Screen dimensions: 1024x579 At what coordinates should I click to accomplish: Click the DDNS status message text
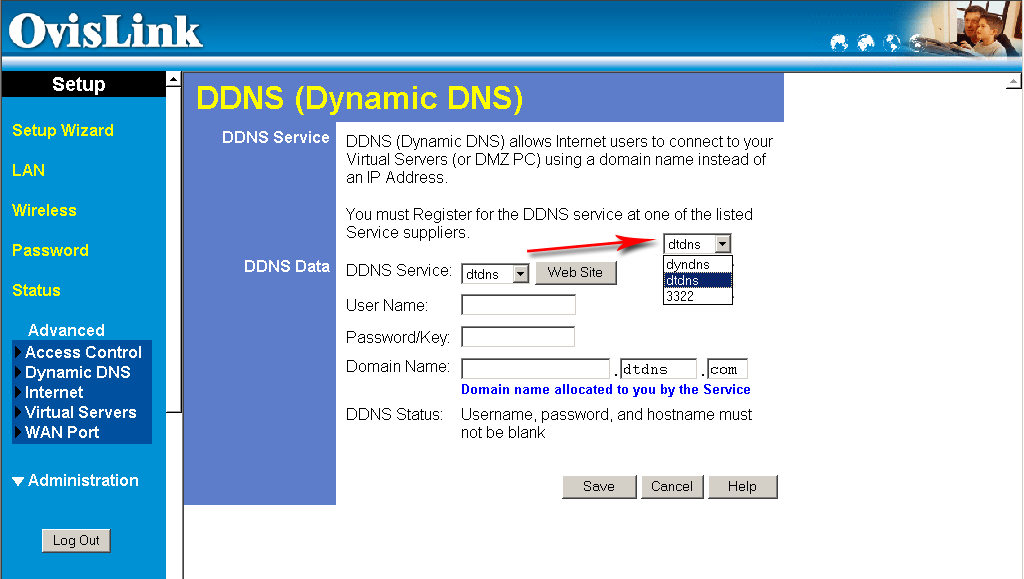point(607,423)
